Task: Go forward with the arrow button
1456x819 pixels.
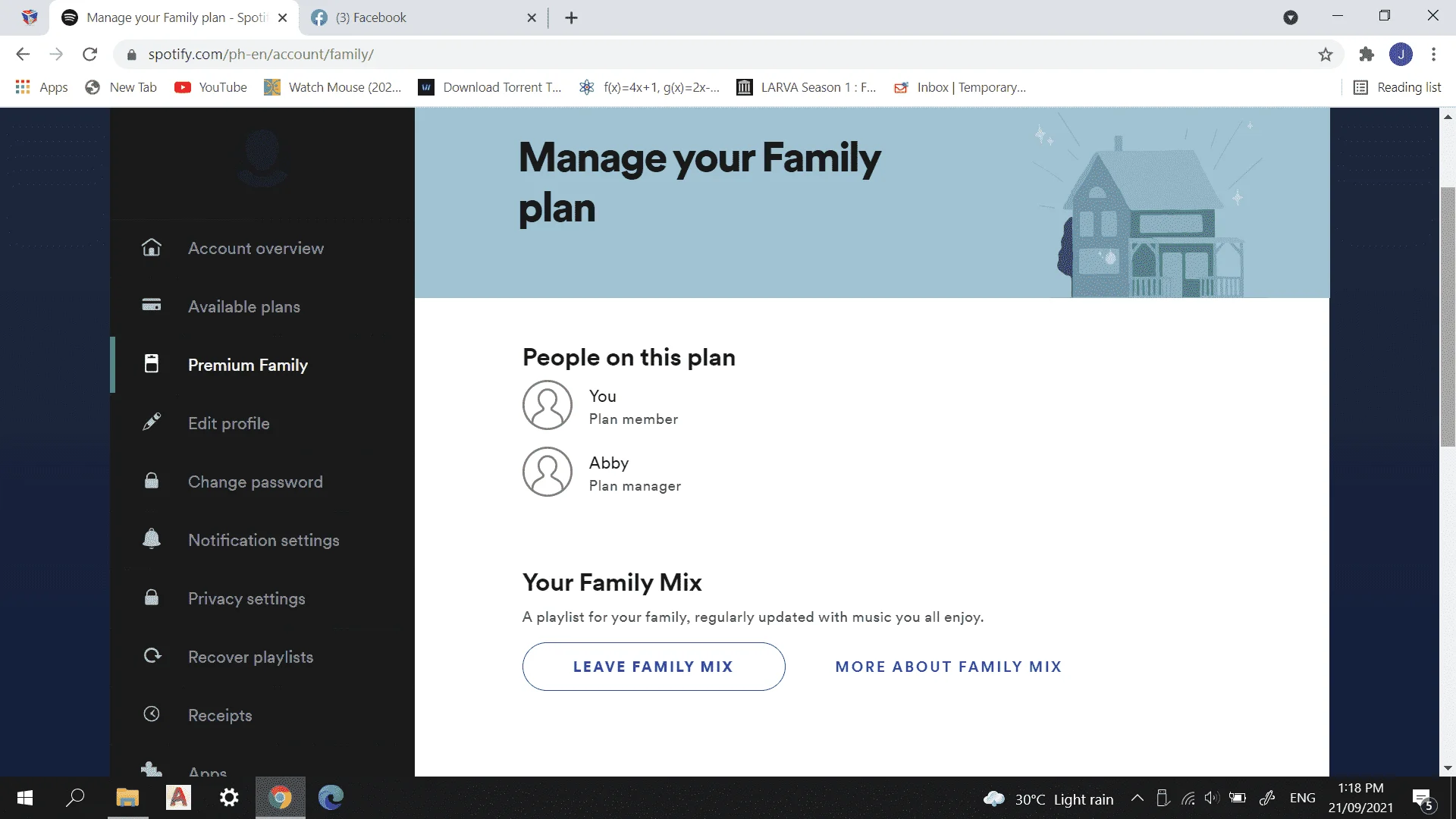Action: point(56,54)
